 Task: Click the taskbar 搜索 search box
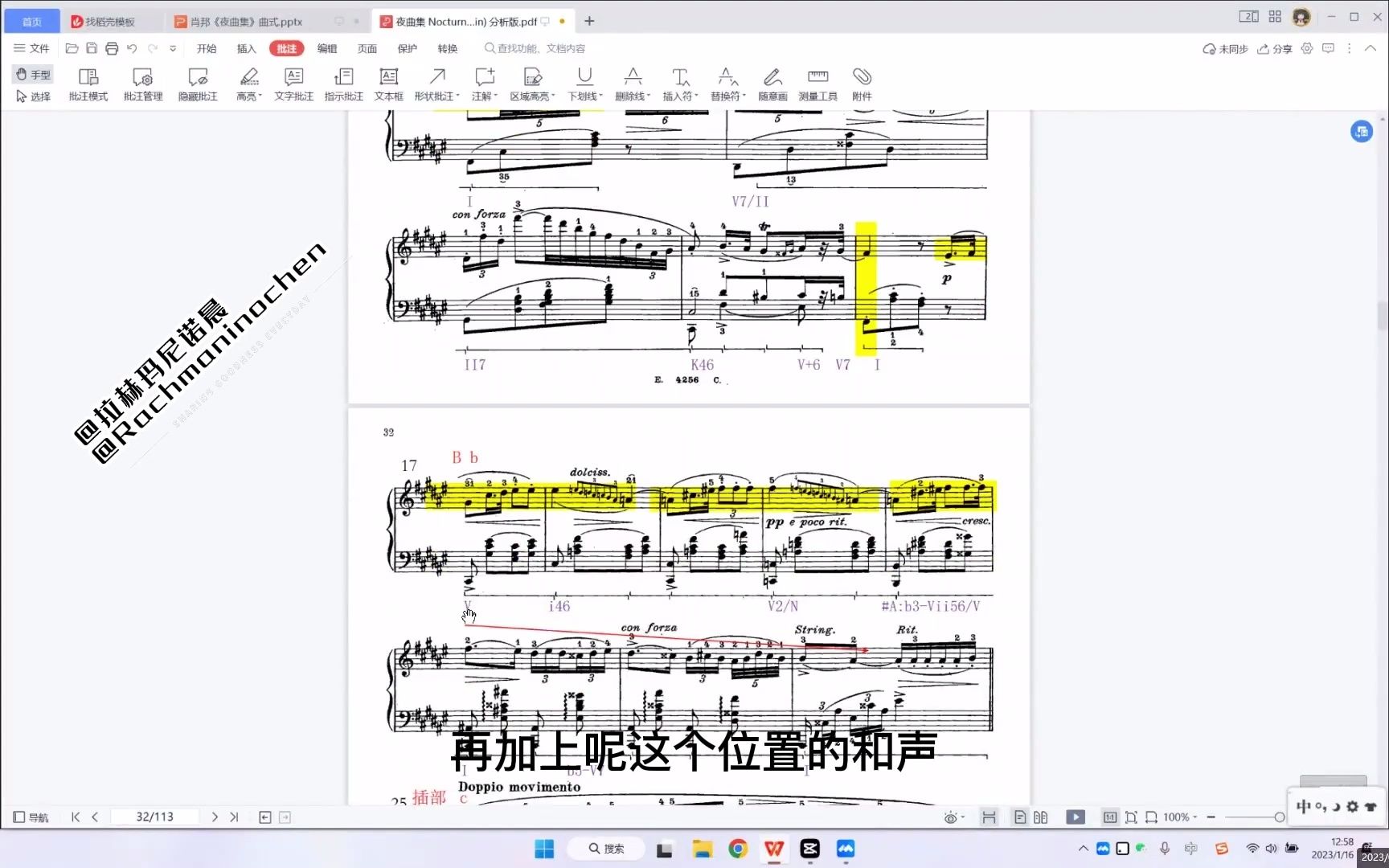pyautogui.click(x=606, y=849)
